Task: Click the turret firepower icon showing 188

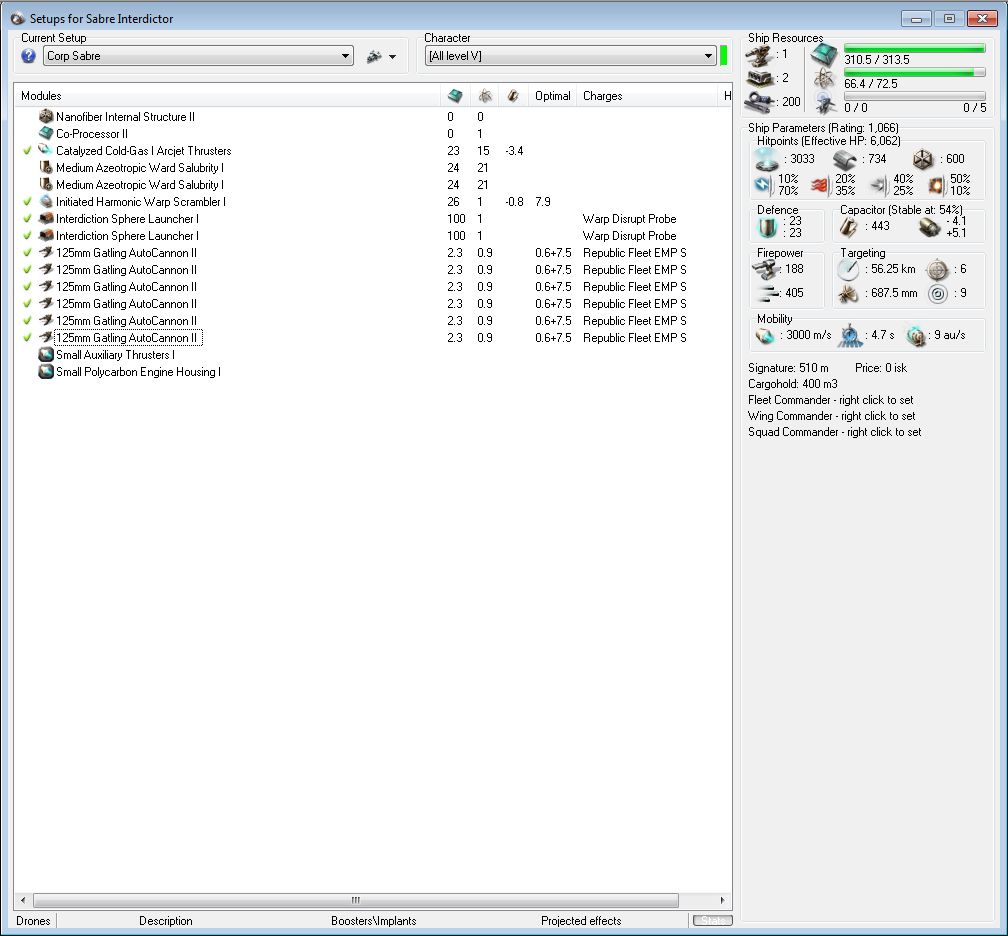Action: pyautogui.click(x=766, y=269)
